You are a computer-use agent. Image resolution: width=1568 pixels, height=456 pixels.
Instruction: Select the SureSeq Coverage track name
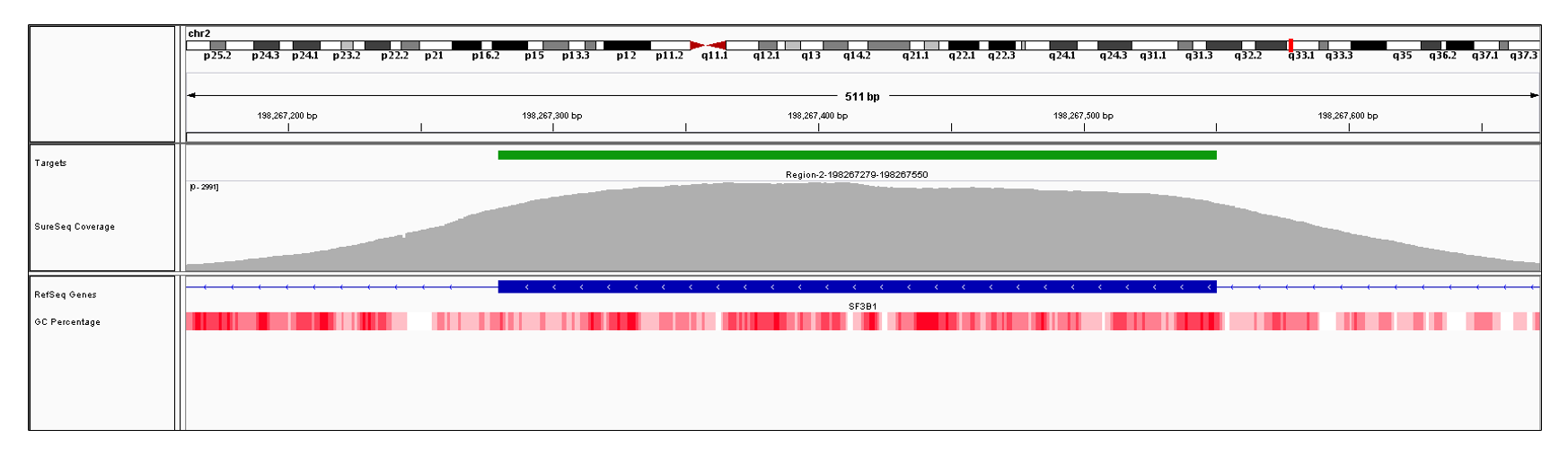75,227
